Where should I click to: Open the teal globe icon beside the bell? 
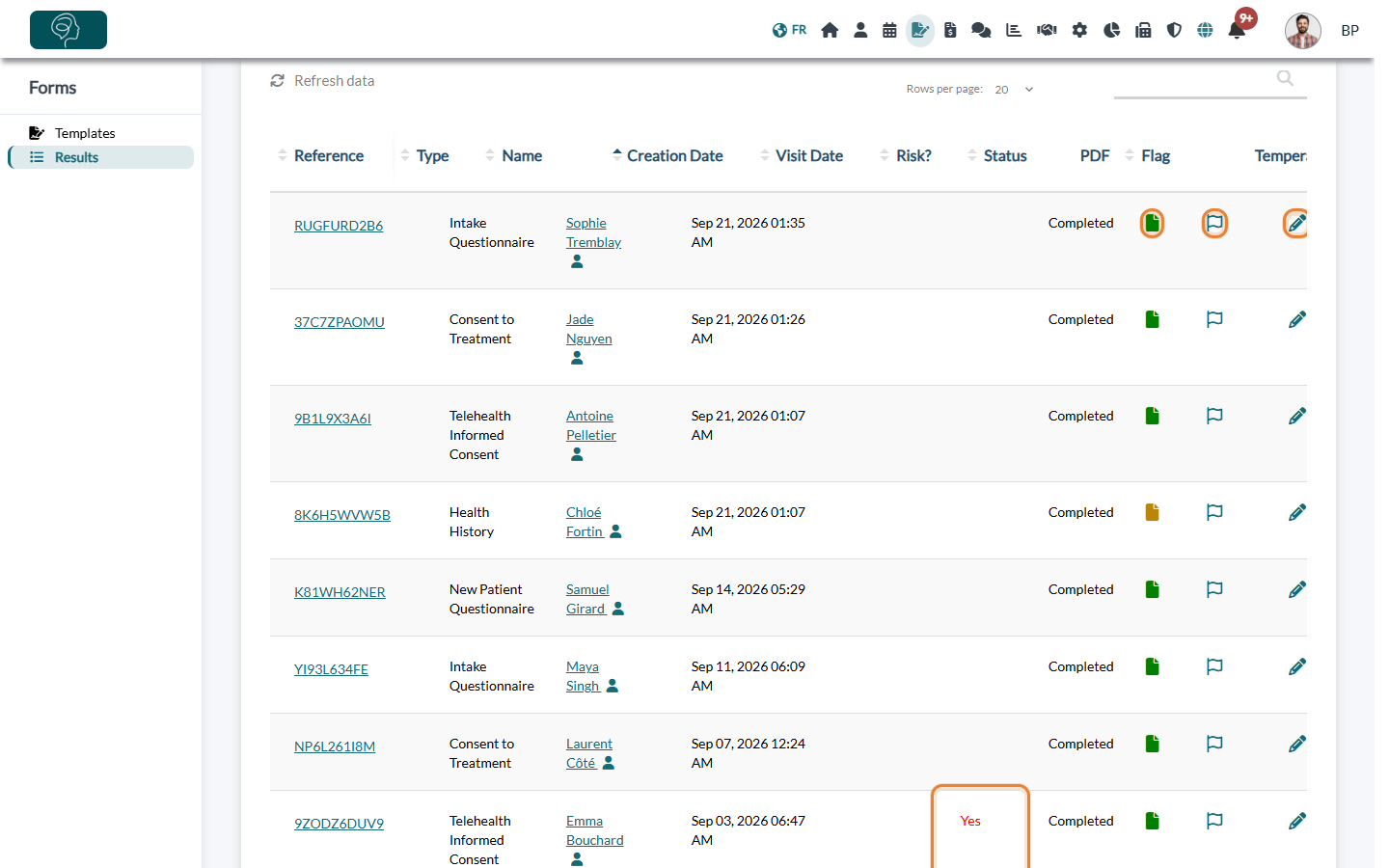point(1205,30)
